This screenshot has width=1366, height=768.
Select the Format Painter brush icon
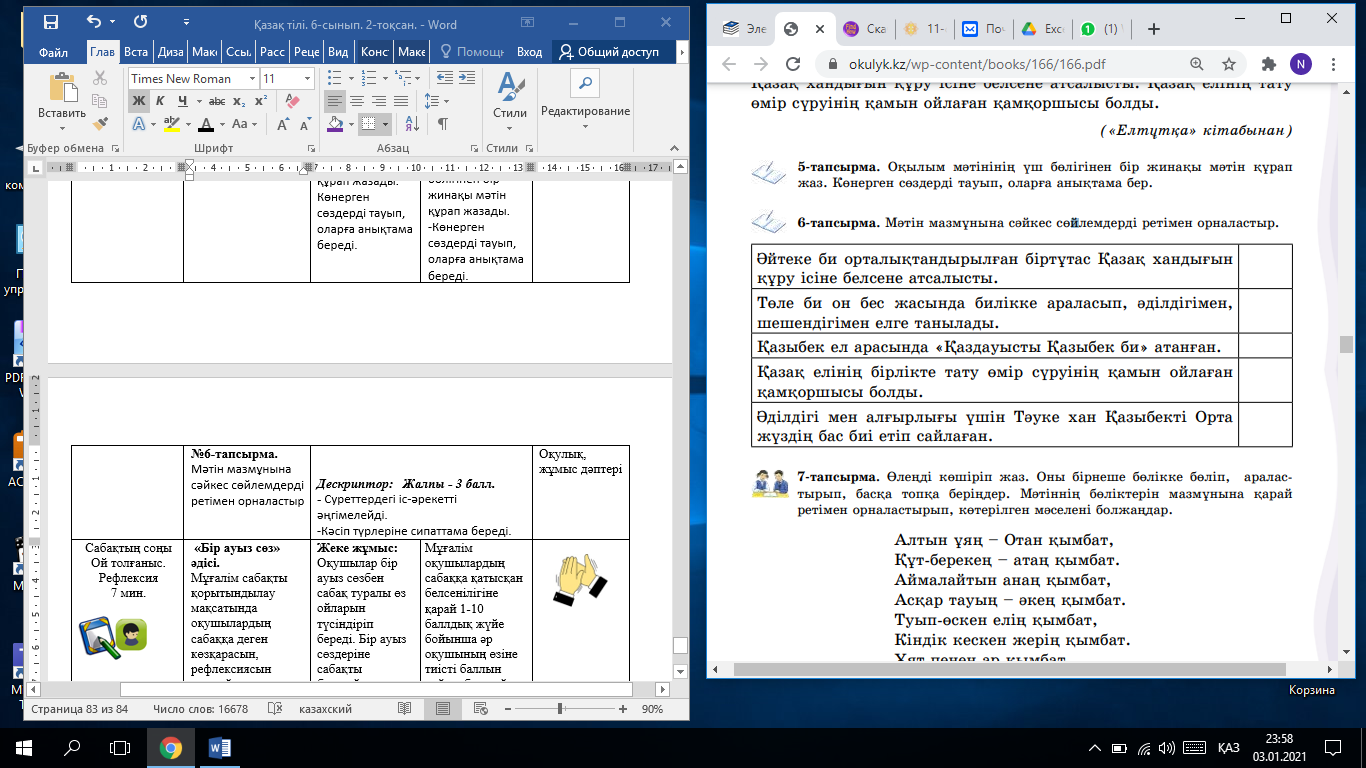(x=100, y=122)
